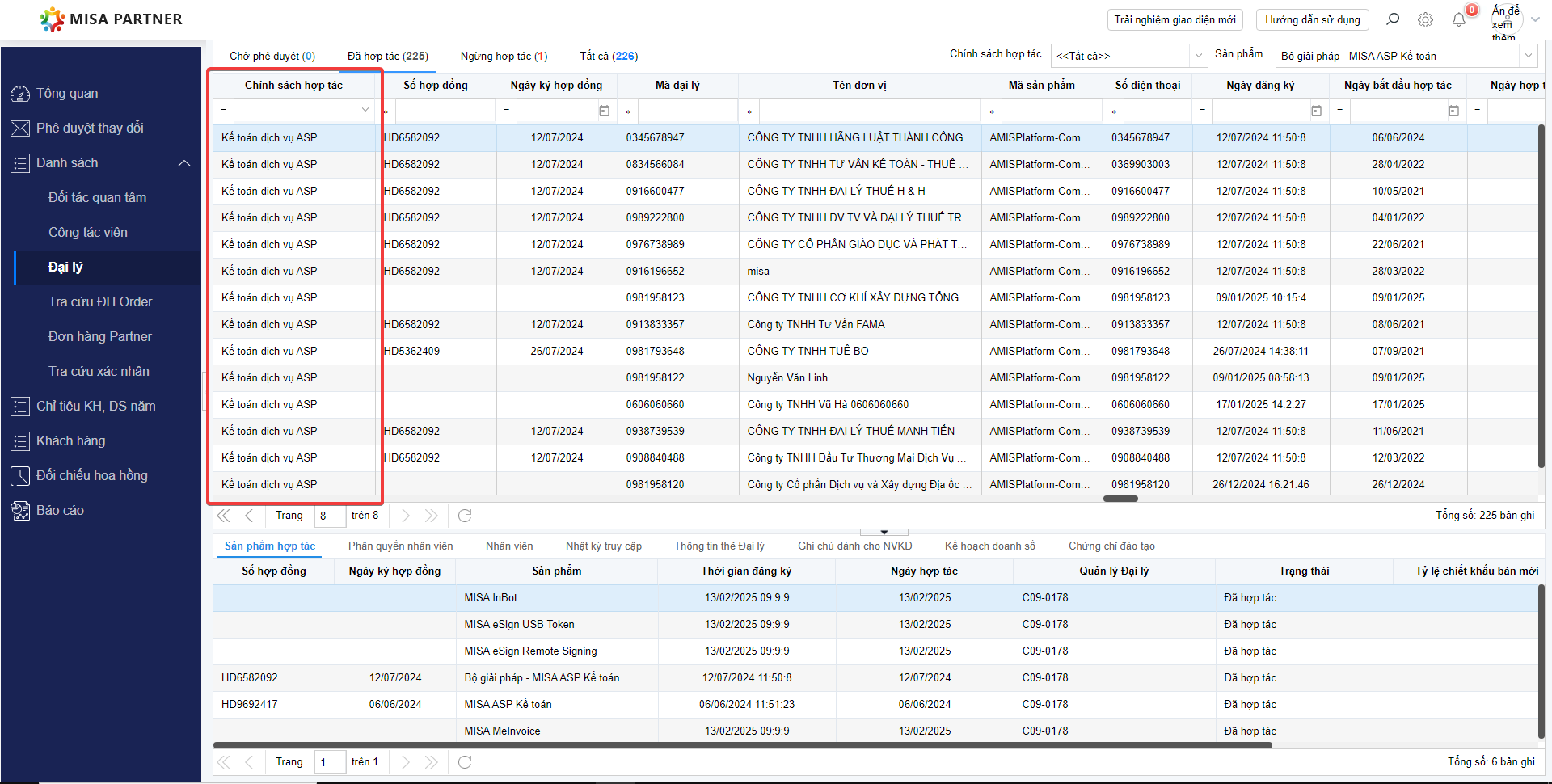Expand the user account menu arrow
Image resolution: width=1552 pixels, height=784 pixels.
point(1535,19)
